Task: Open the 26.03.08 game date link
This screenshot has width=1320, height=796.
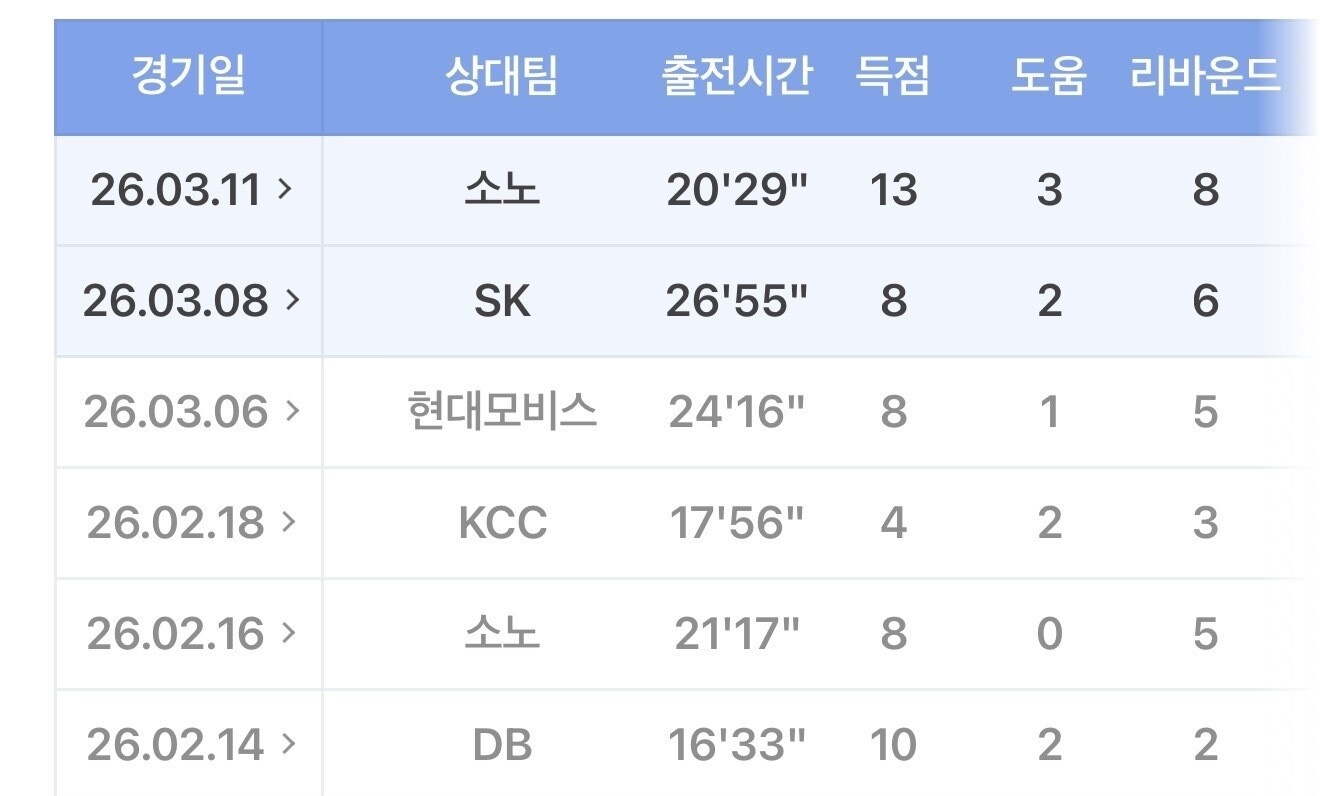Action: 176,300
